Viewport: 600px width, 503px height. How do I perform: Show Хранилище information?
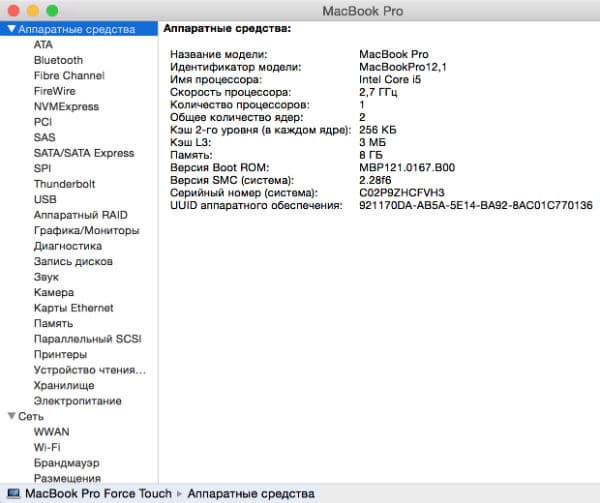(x=64, y=385)
